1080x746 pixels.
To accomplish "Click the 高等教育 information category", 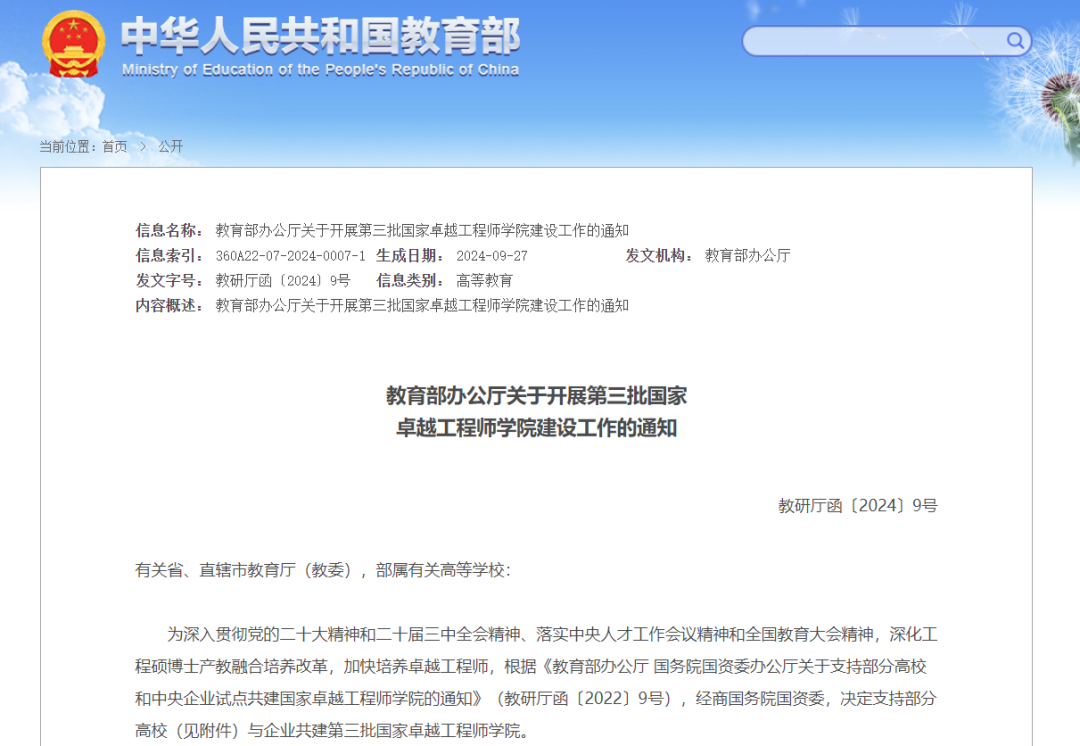I will click(484, 280).
